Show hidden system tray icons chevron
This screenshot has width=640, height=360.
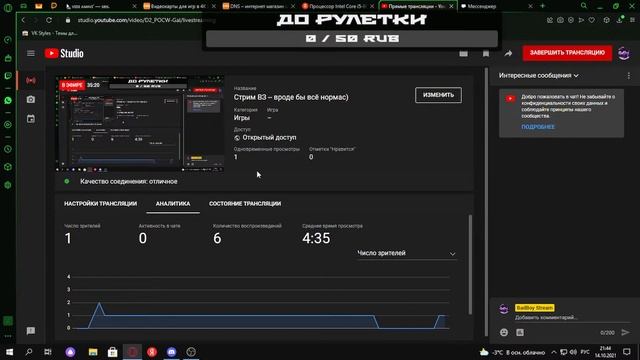point(554,352)
